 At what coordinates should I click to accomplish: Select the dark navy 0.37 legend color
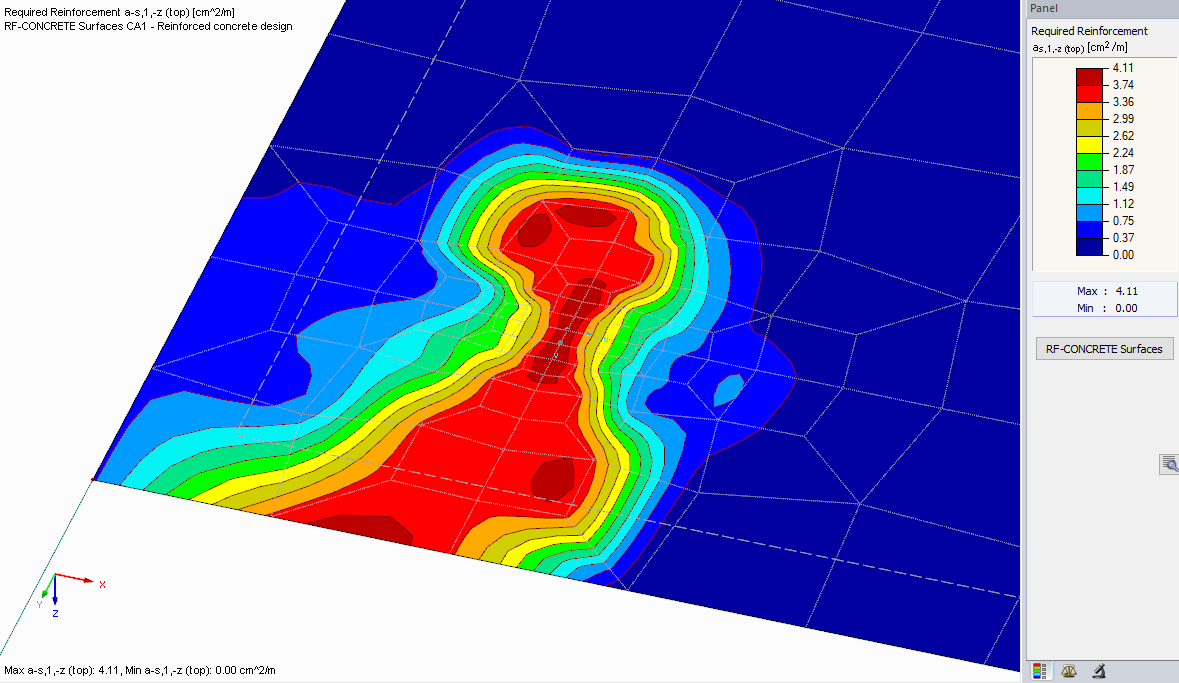[x=1090, y=247]
